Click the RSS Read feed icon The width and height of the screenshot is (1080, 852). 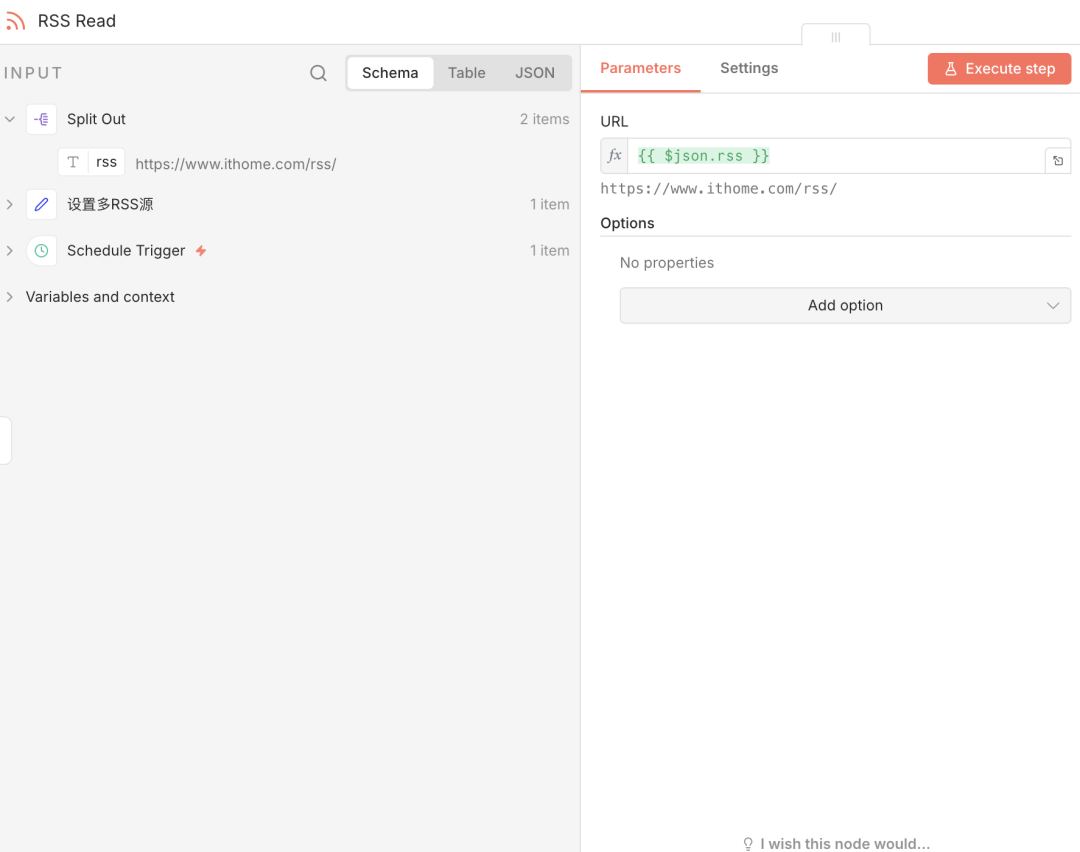pos(16,21)
